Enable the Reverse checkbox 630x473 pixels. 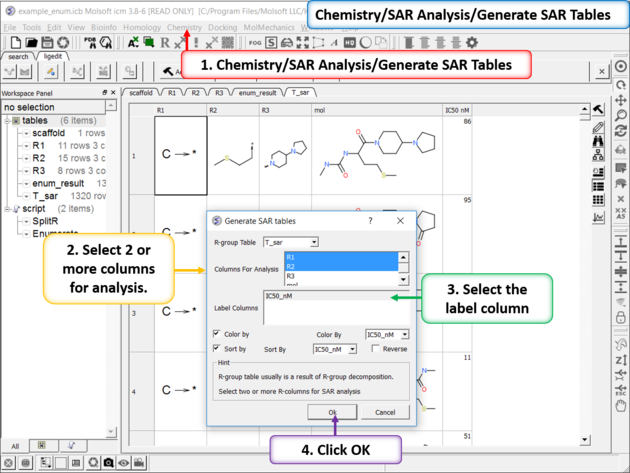(x=376, y=349)
